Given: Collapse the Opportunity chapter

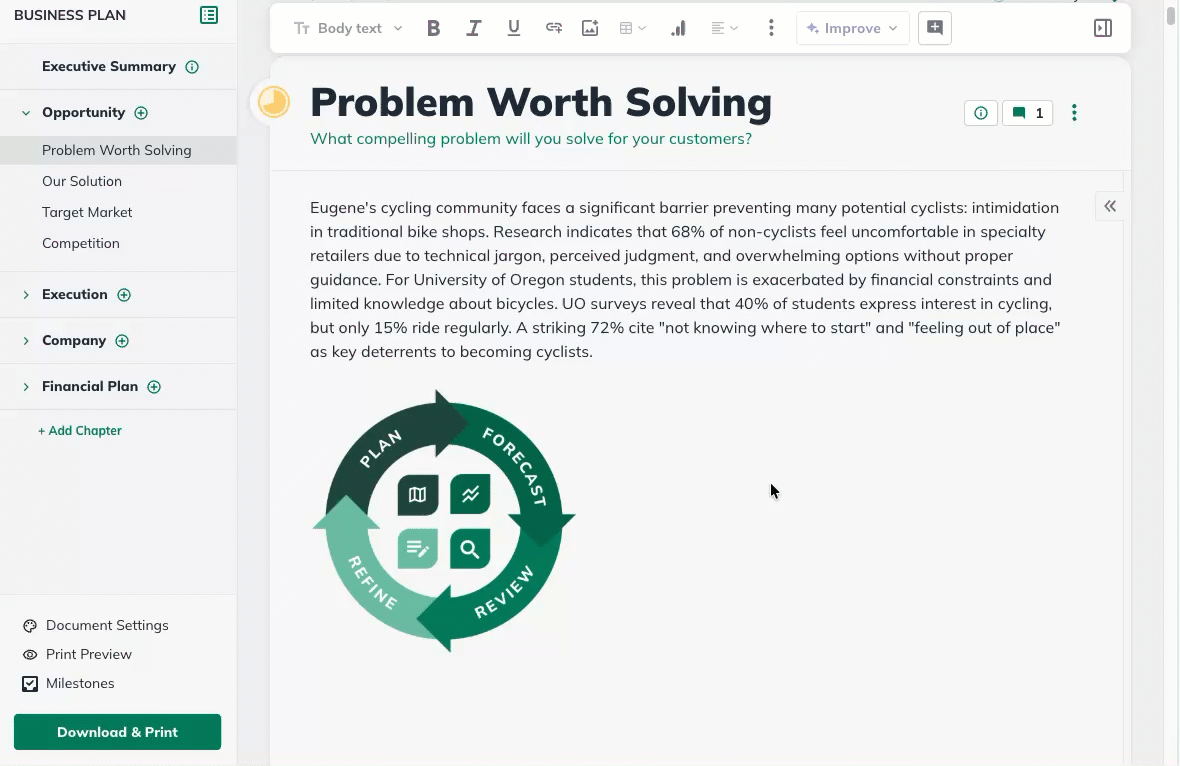Looking at the screenshot, I should (x=26, y=113).
